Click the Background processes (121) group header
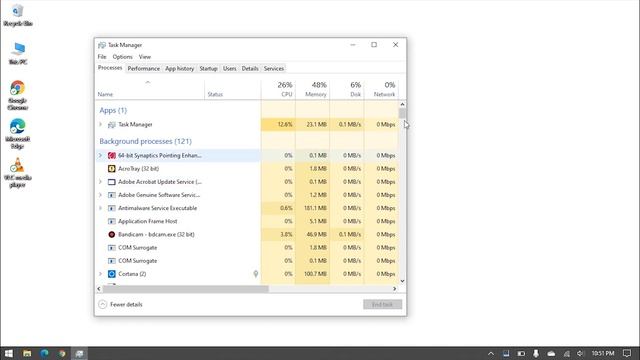Viewport: 640px width, 360px height. [145, 141]
